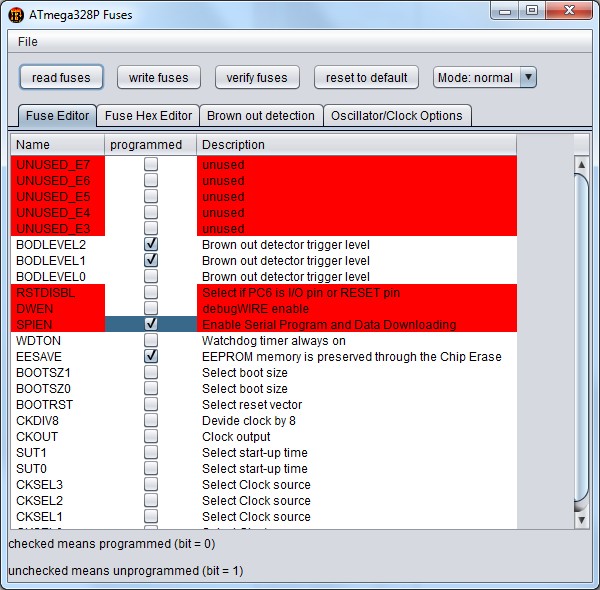Check the BOOTRST reset vector checkbox
Image resolution: width=600 pixels, height=590 pixels.
tap(151, 404)
